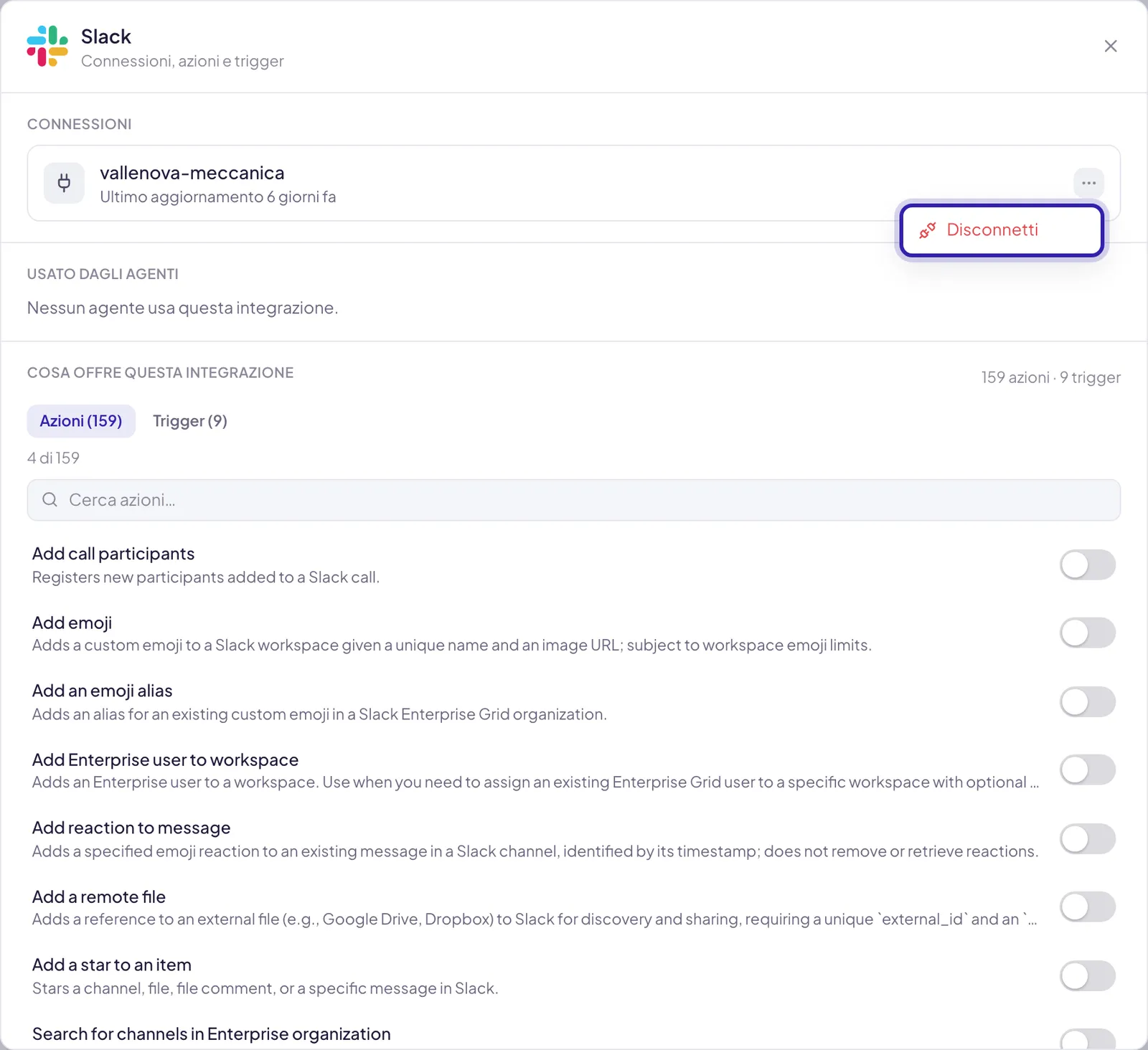This screenshot has height=1050, width=1148.
Task: Click the Slack logo icon
Action: point(47,46)
